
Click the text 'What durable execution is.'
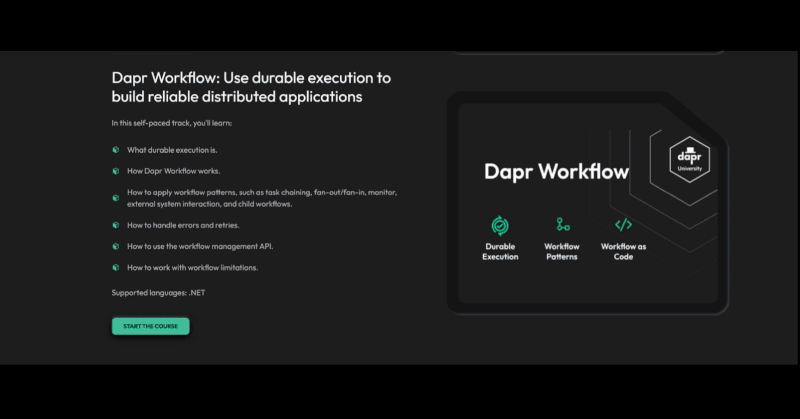172,150
